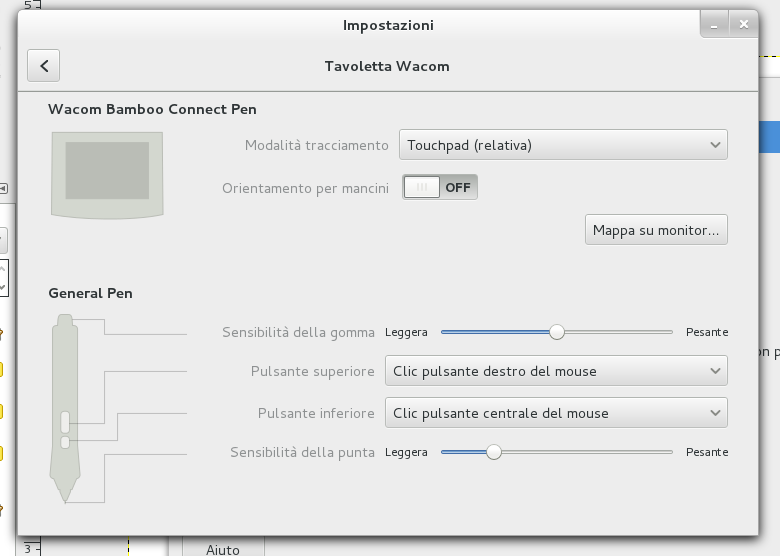Click the eraser end of the stylus image
The height and width of the screenshot is (556, 780).
65,320
